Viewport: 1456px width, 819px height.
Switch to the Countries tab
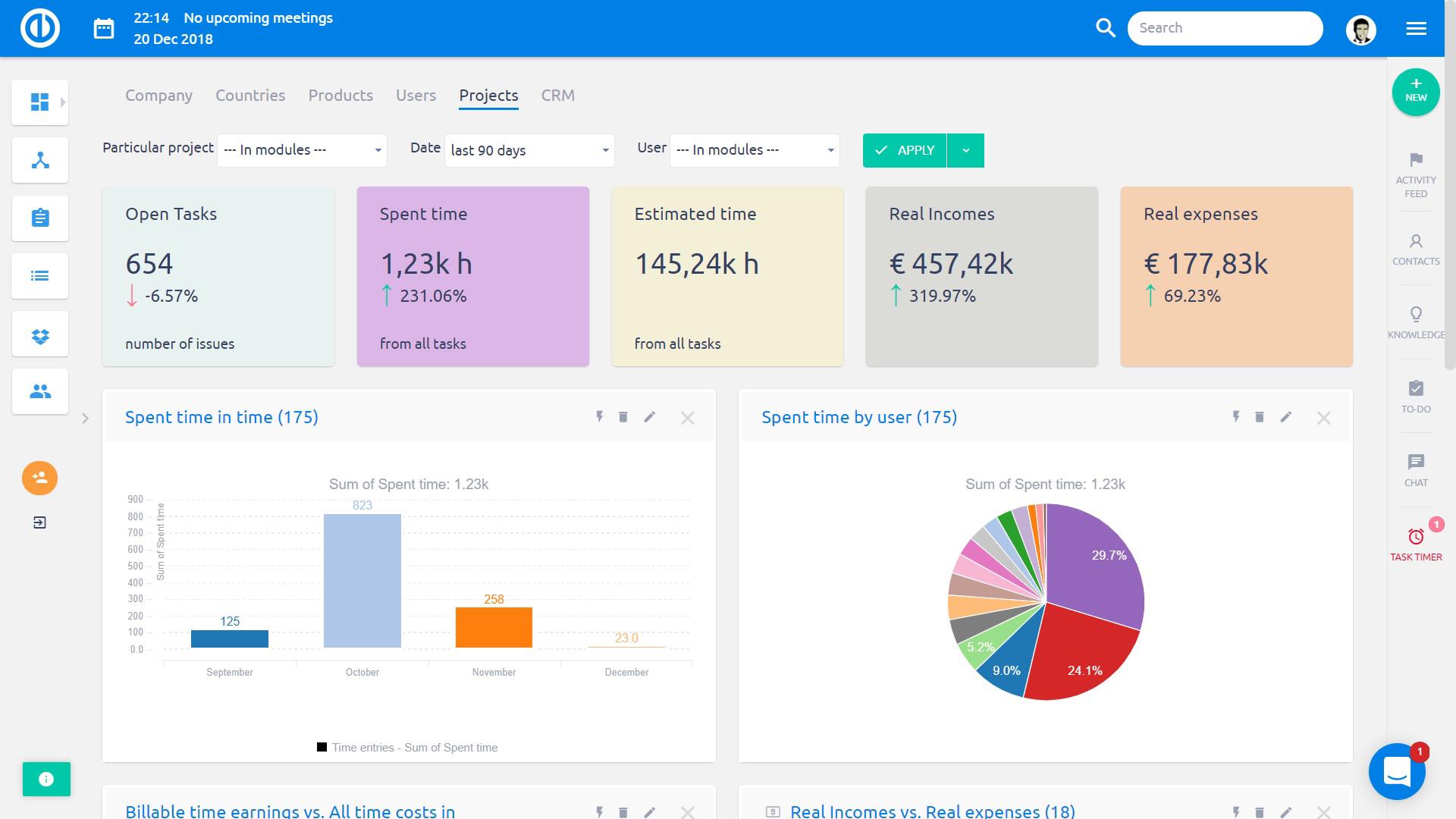point(250,96)
